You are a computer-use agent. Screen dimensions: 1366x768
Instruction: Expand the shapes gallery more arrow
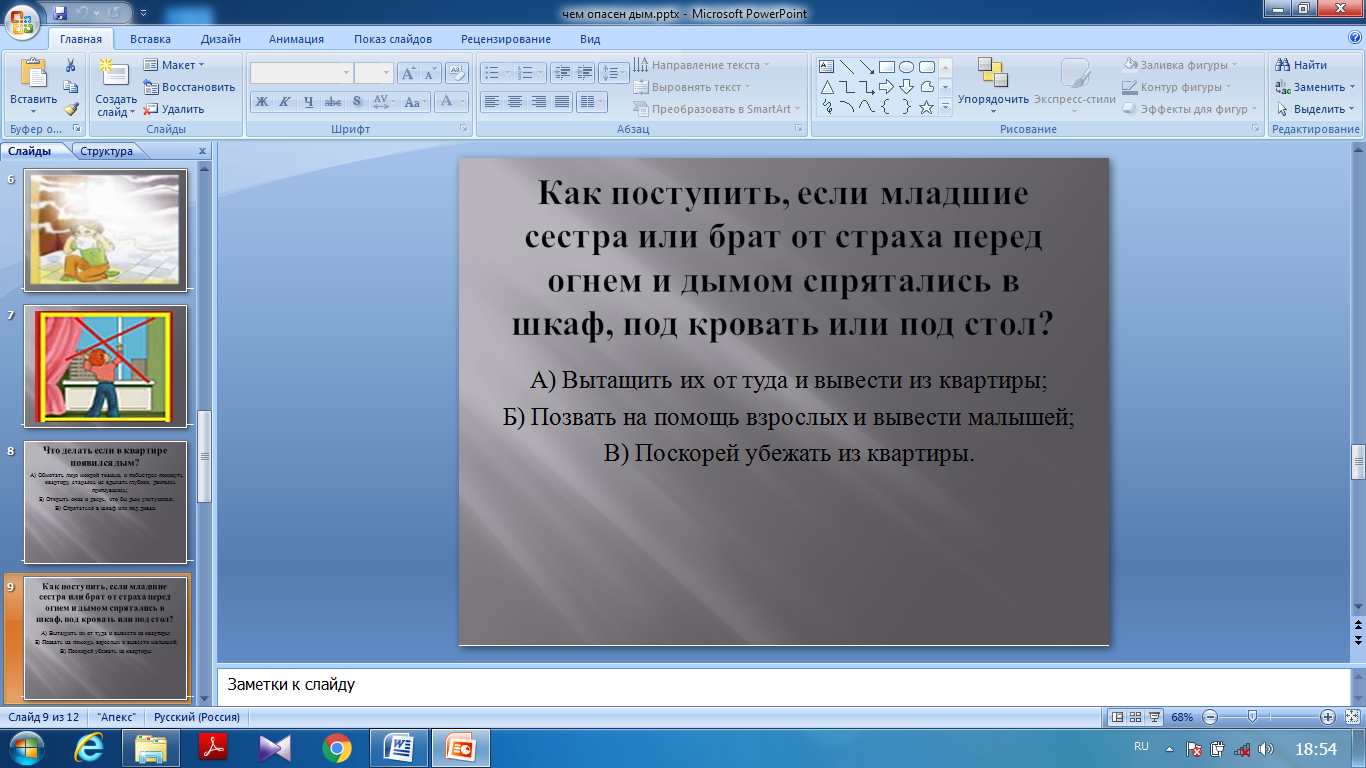[x=945, y=107]
